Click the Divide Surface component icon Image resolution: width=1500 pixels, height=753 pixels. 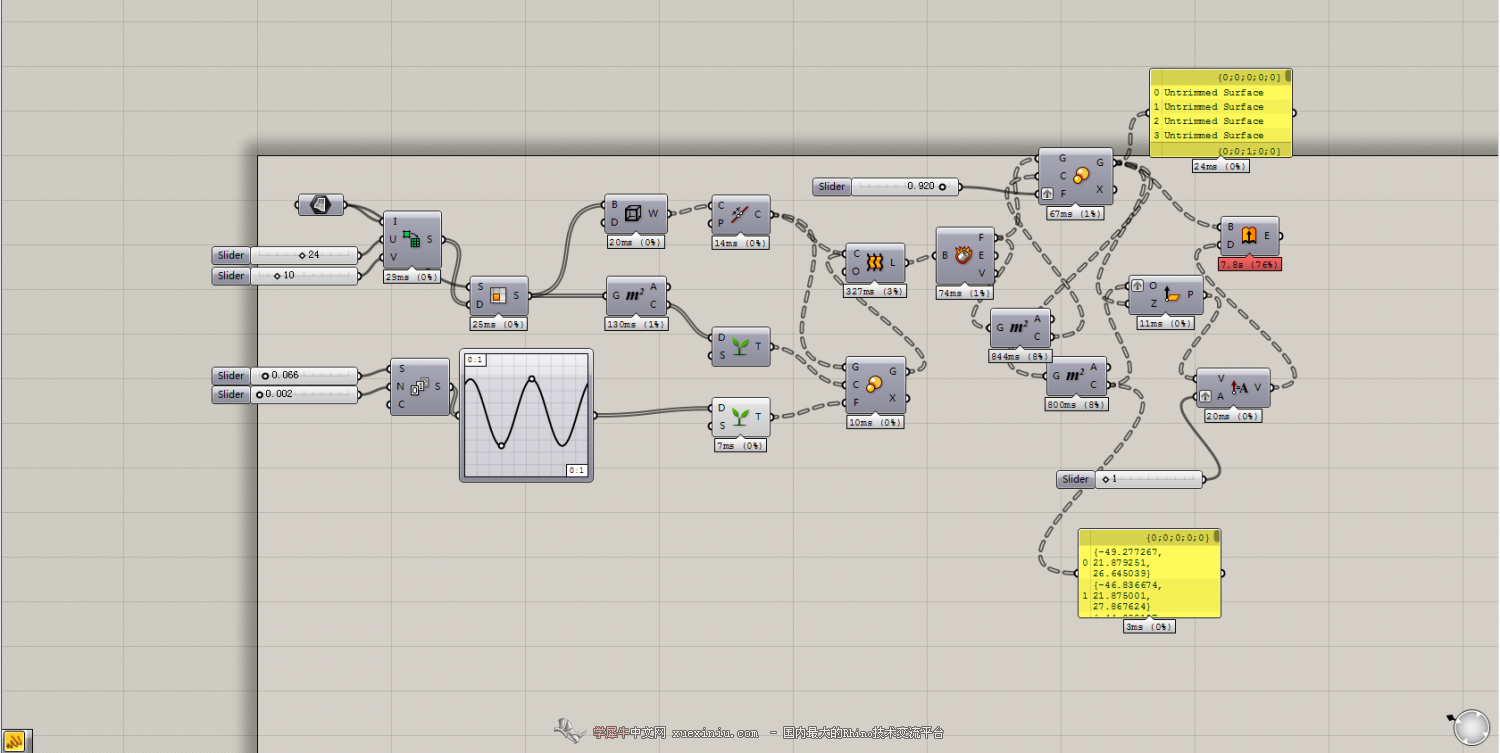coord(411,239)
